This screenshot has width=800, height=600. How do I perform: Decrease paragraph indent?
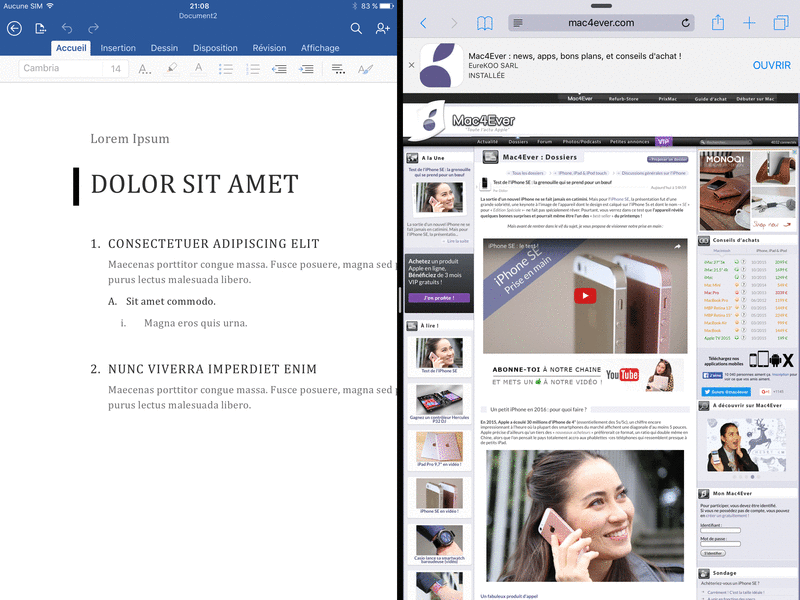click(x=279, y=69)
